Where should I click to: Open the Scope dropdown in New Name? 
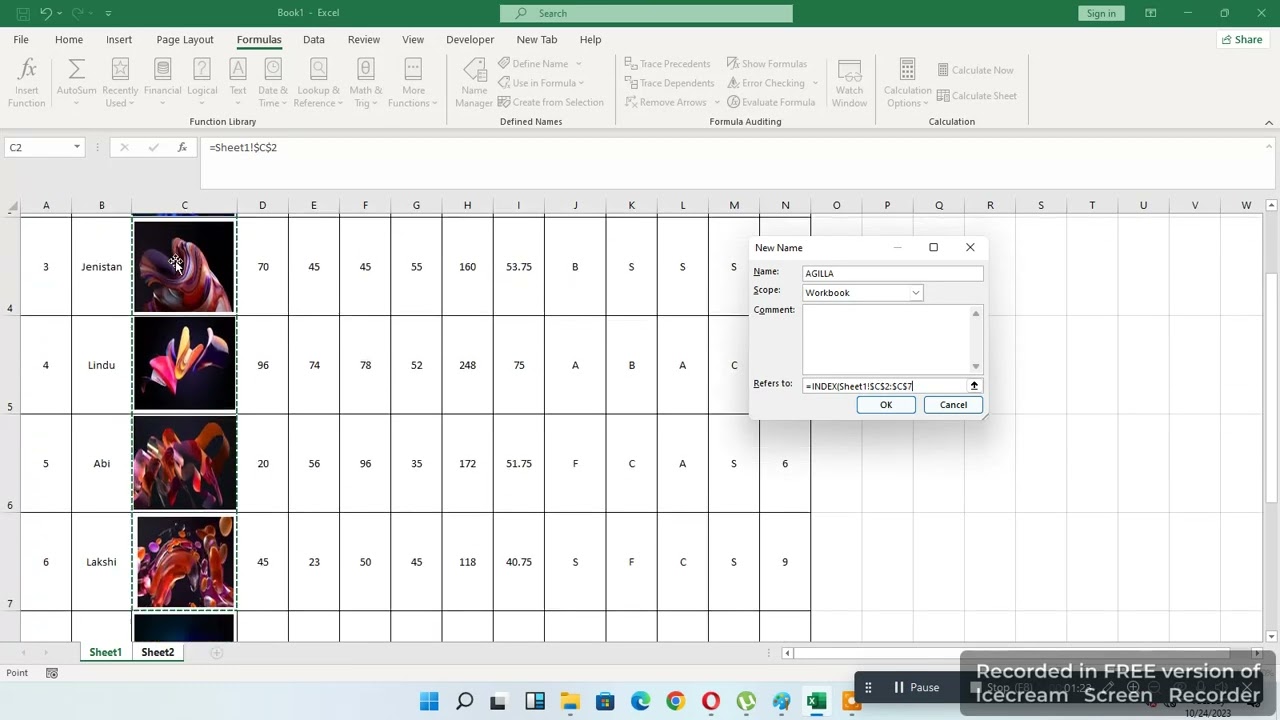click(x=915, y=293)
